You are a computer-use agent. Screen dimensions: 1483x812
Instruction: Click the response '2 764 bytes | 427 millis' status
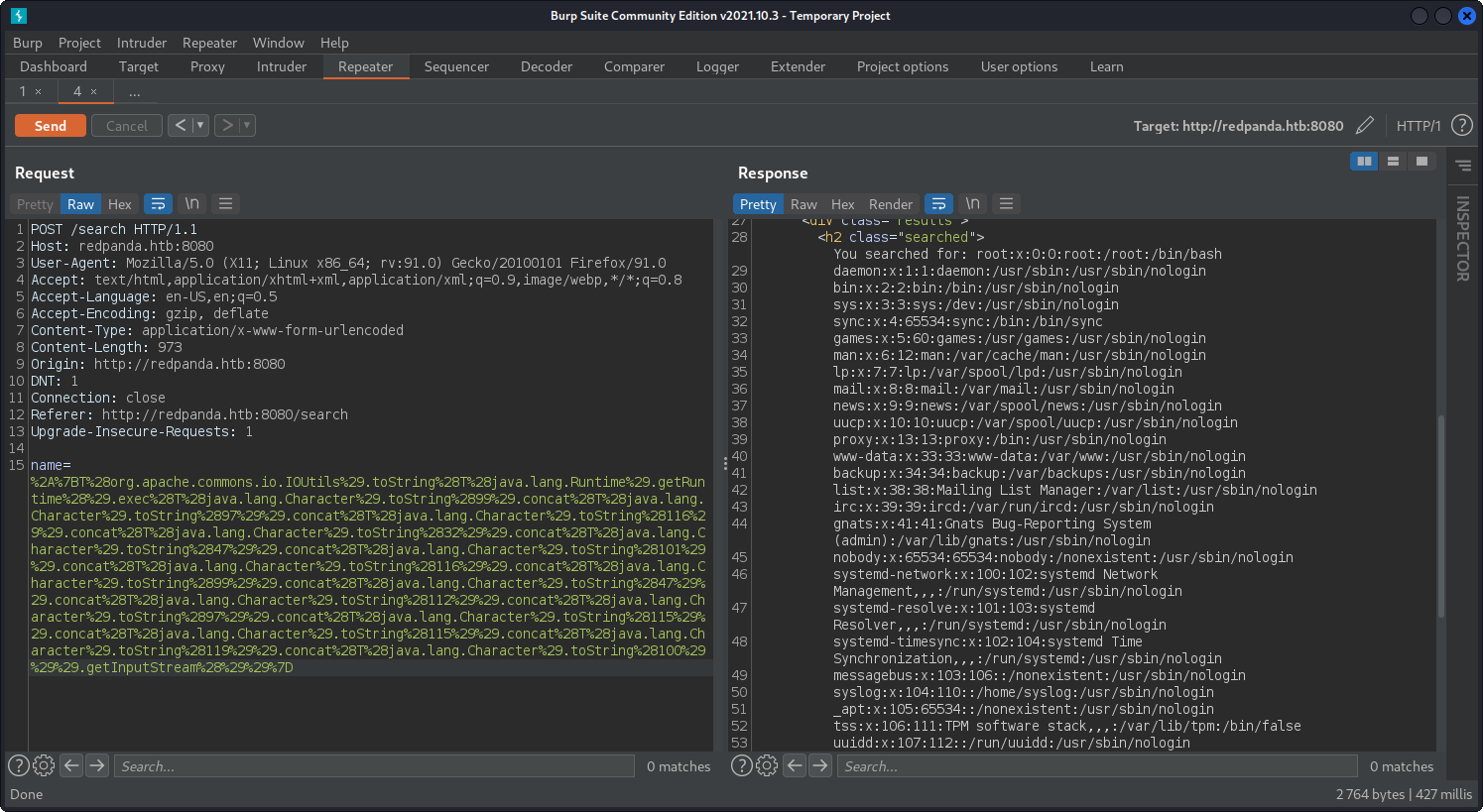tap(1404, 794)
